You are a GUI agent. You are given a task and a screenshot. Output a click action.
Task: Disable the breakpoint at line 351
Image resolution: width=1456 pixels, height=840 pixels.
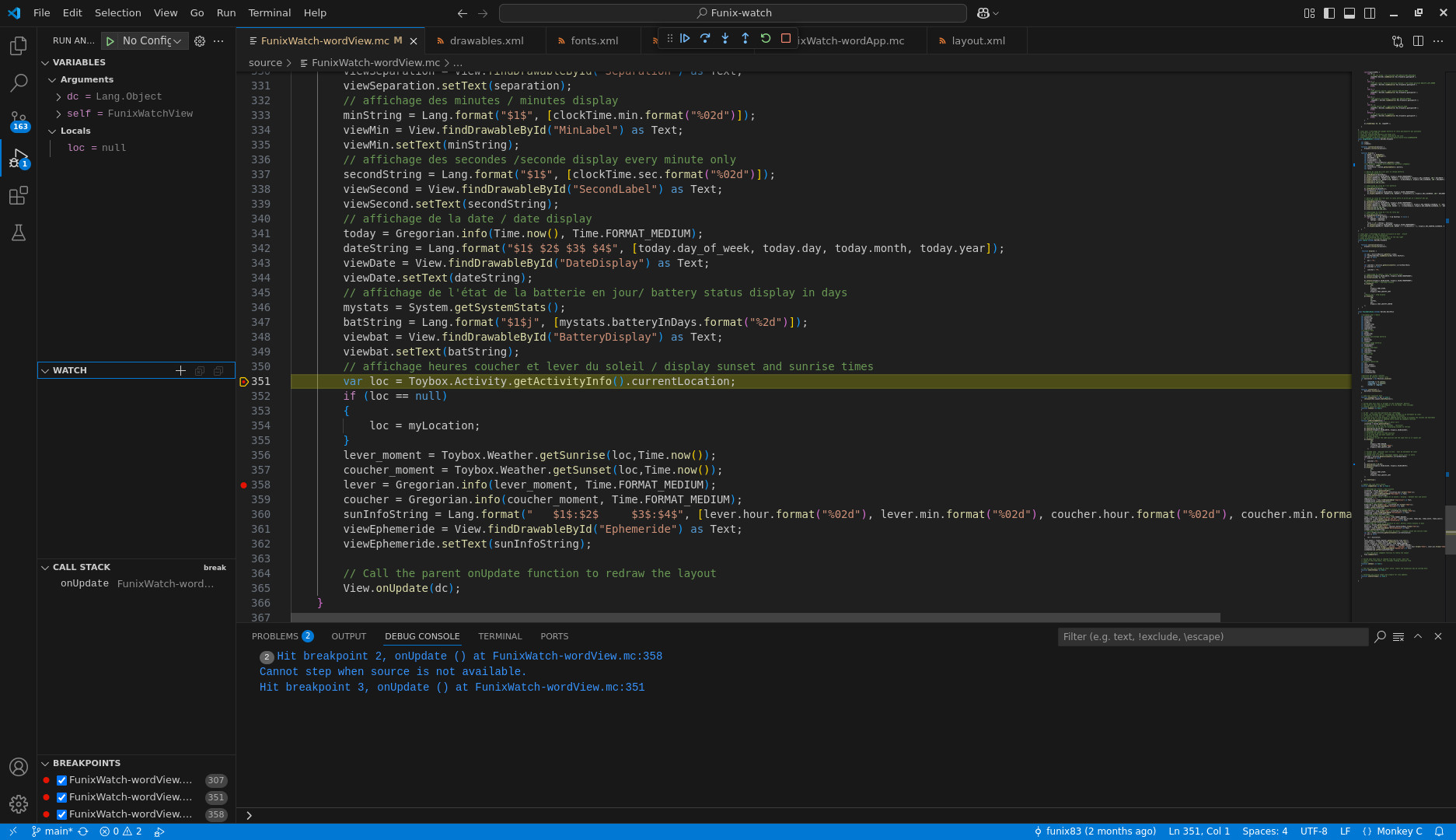pyautogui.click(x=62, y=797)
